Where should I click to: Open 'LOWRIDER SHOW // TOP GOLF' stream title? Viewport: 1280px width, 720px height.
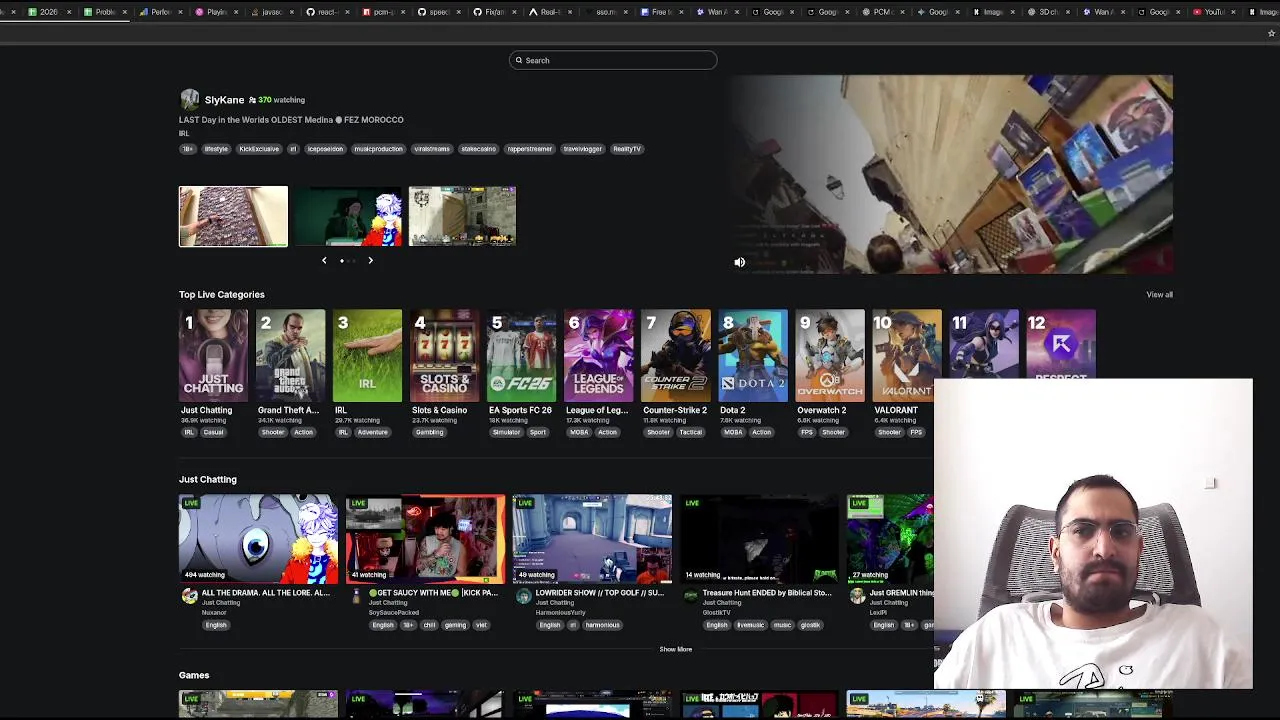click(x=599, y=592)
